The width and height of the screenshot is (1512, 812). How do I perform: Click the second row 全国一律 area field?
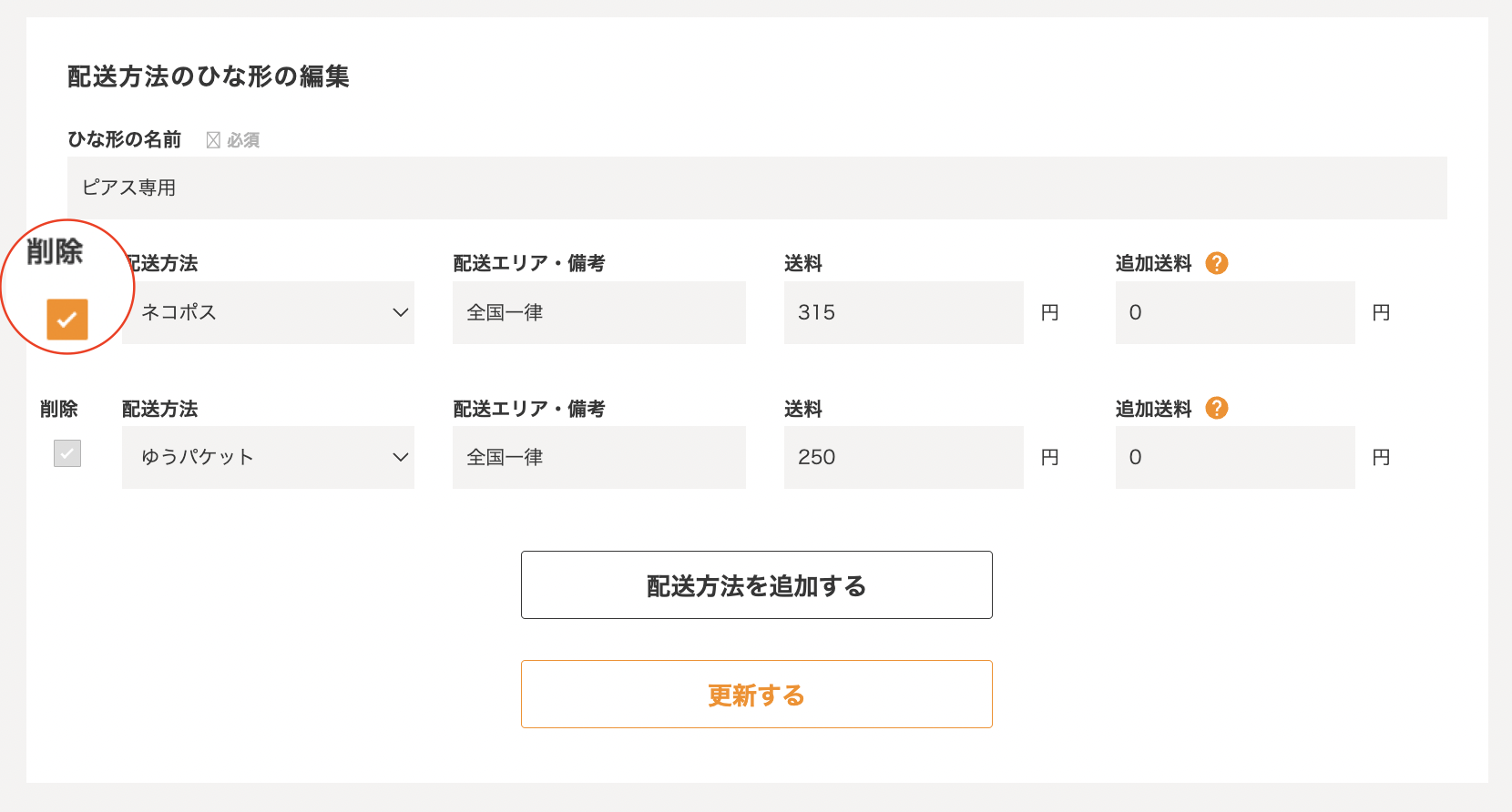[x=598, y=457]
